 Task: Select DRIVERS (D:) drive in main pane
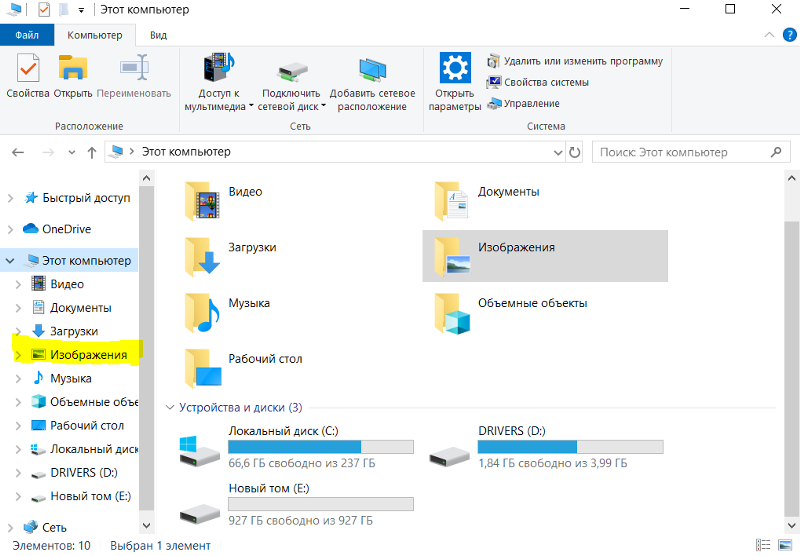click(546, 447)
